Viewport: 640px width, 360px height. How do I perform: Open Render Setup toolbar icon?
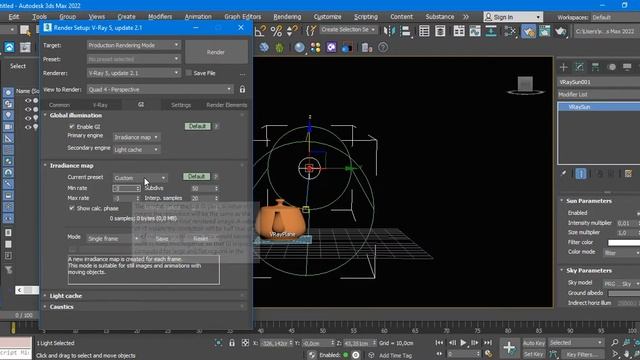529,31
